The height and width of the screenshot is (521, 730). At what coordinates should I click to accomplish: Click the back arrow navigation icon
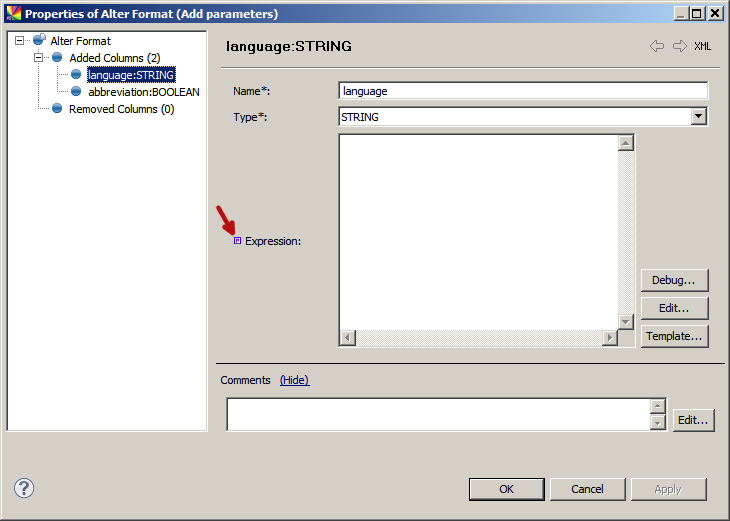(657, 46)
